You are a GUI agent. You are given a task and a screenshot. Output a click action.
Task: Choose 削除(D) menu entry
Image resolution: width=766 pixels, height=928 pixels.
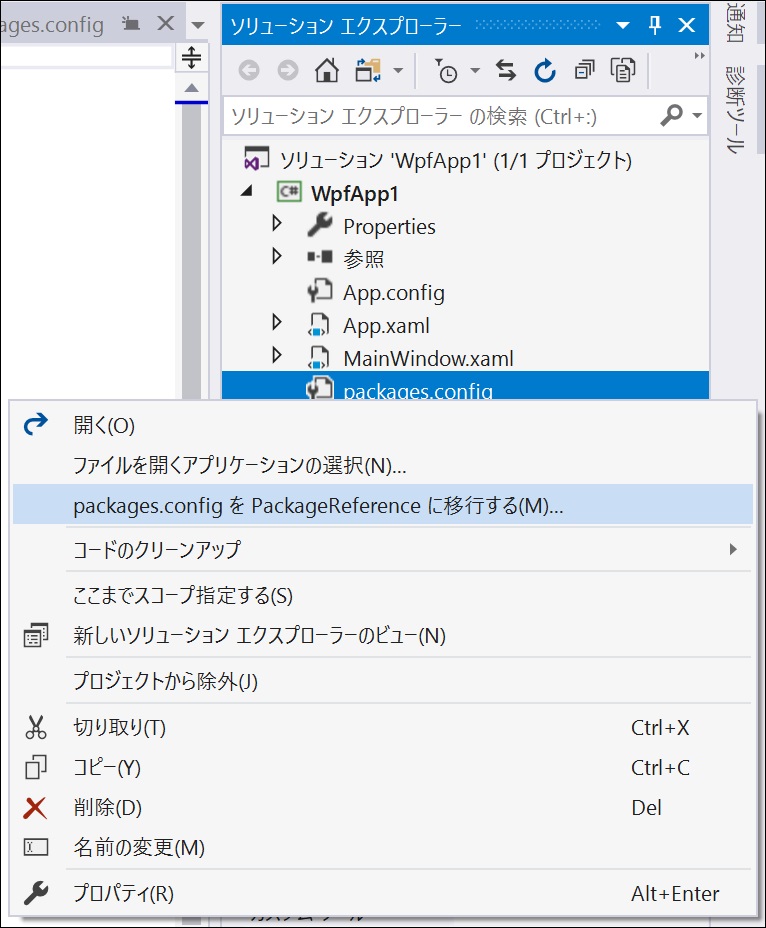[382, 807]
